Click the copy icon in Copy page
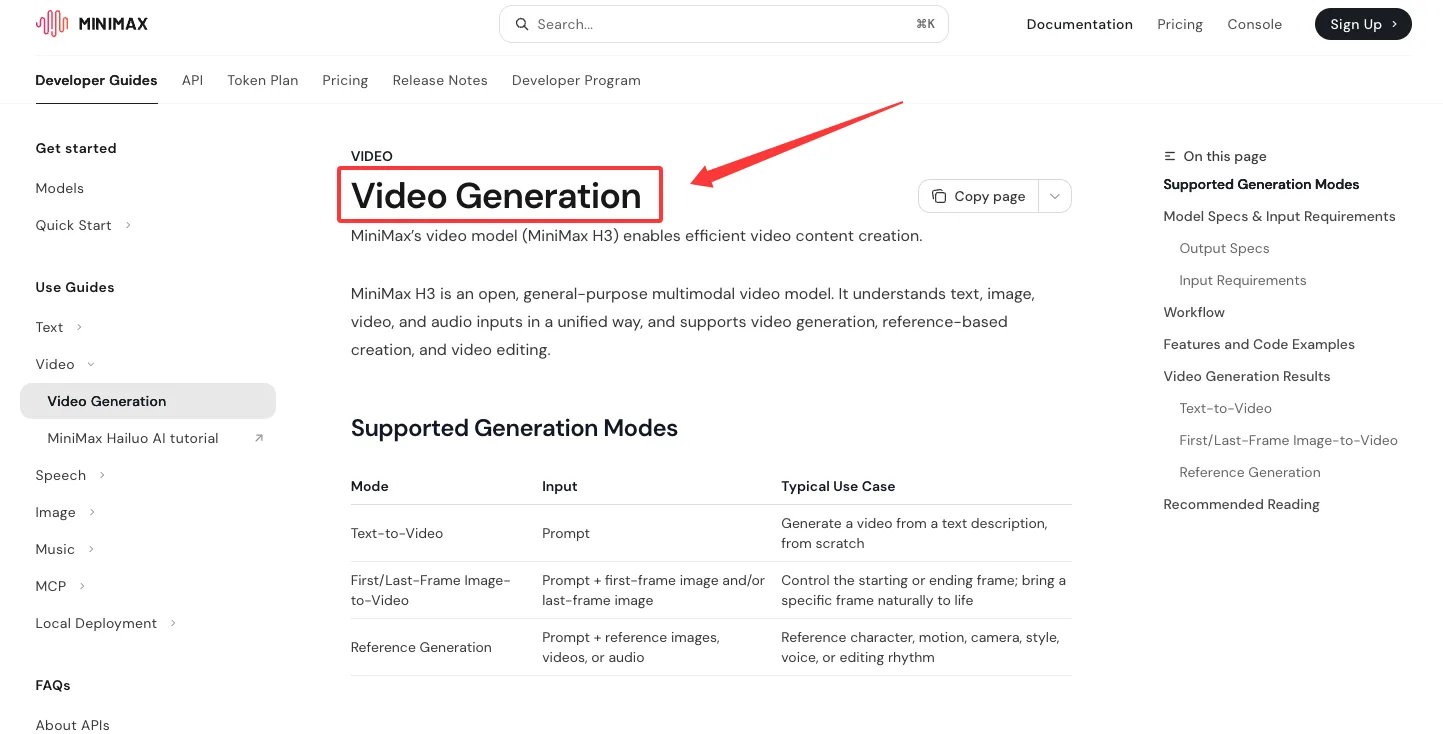 click(939, 196)
